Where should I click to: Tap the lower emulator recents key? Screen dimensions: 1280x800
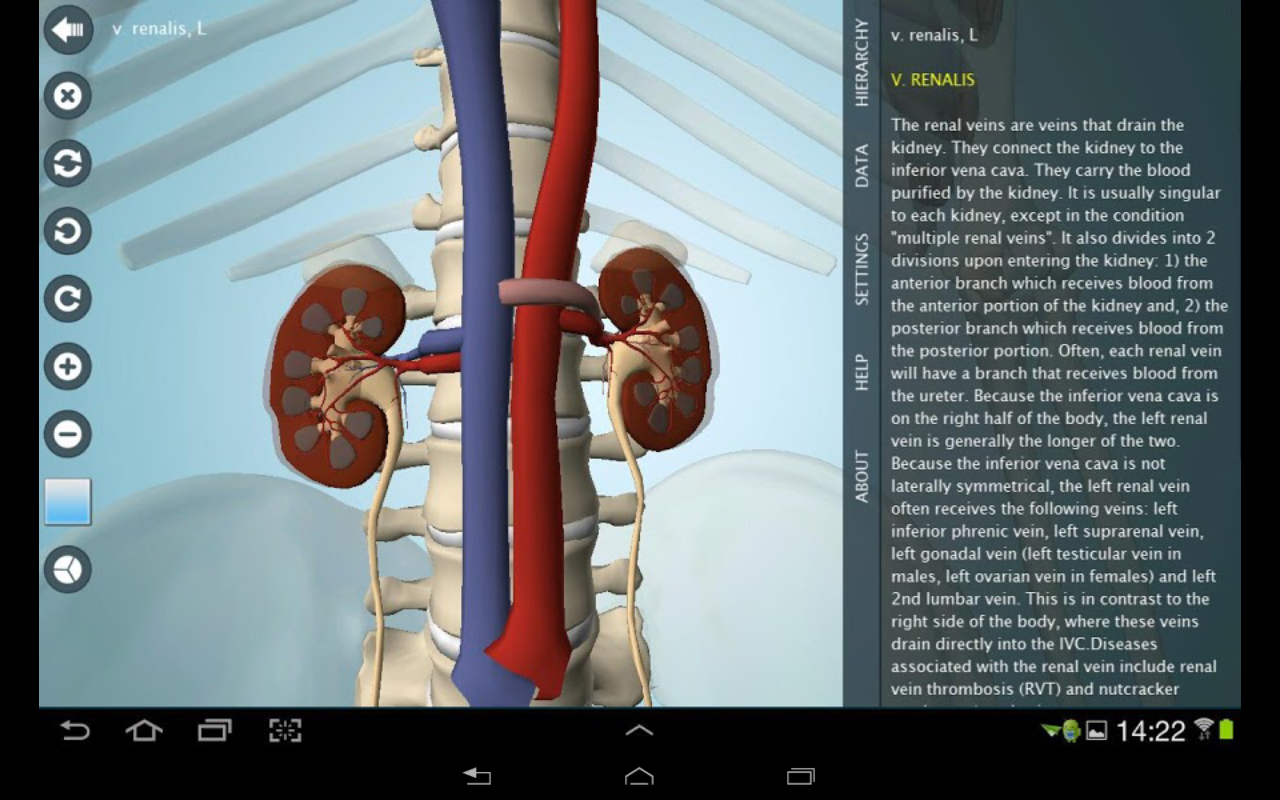[x=801, y=776]
